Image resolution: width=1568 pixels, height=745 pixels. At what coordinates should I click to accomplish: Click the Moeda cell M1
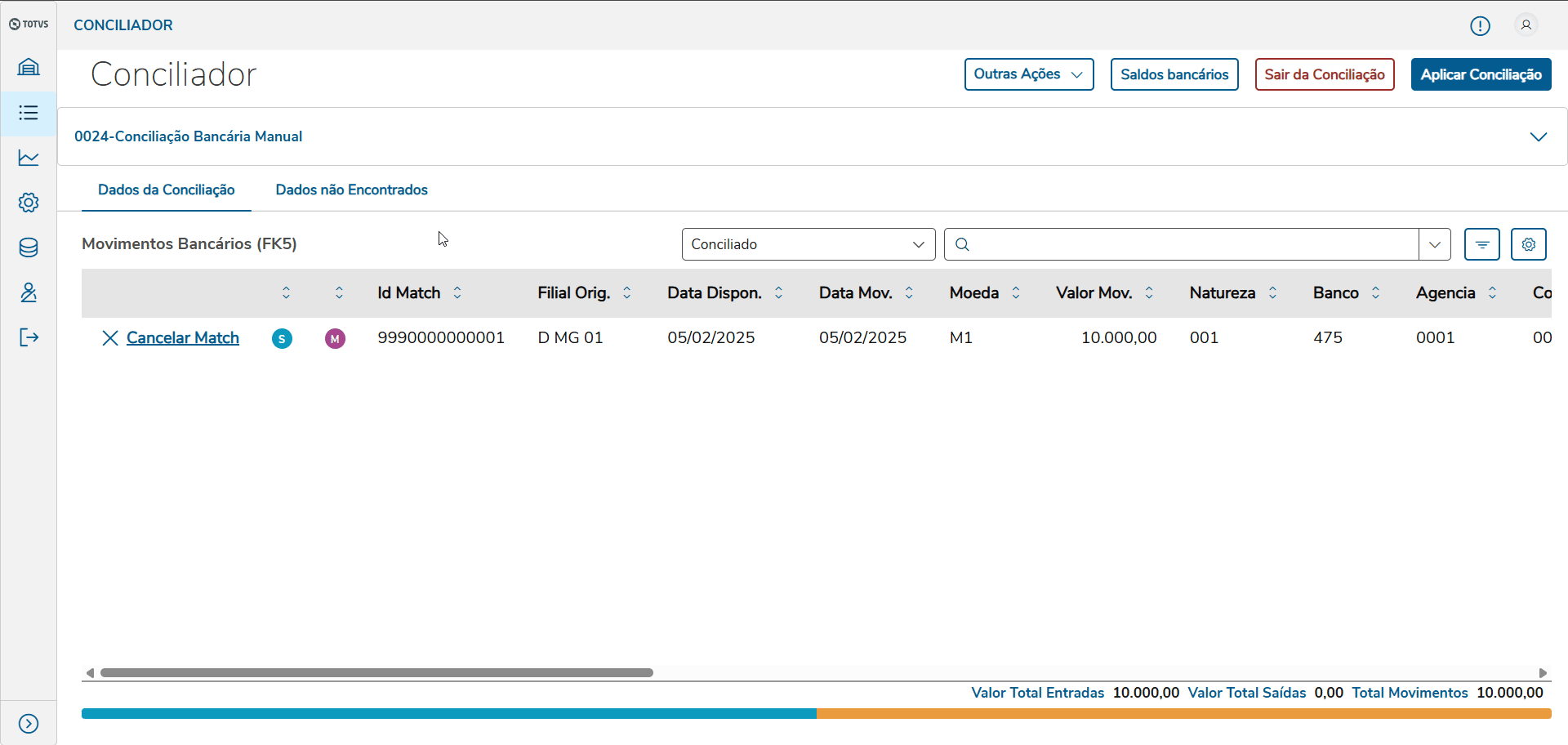pos(961,337)
